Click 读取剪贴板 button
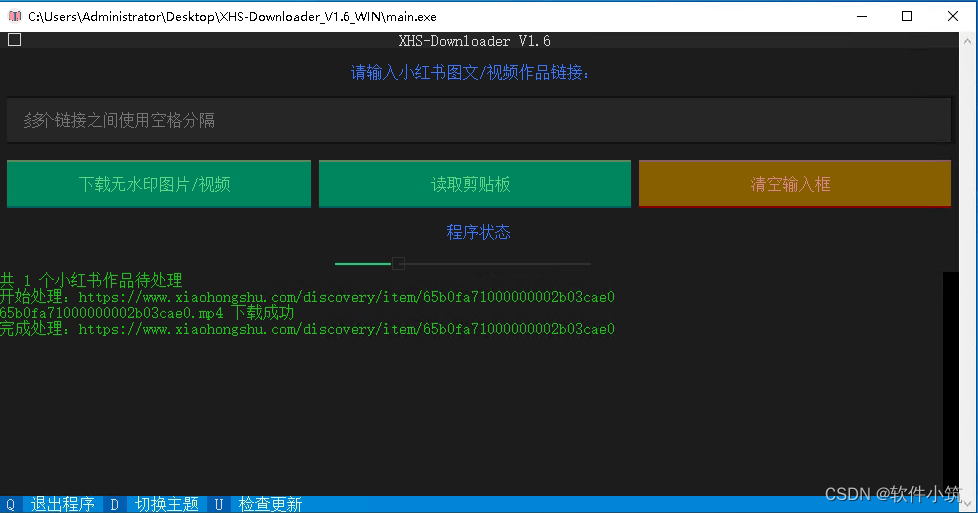978x513 pixels. click(x=474, y=184)
